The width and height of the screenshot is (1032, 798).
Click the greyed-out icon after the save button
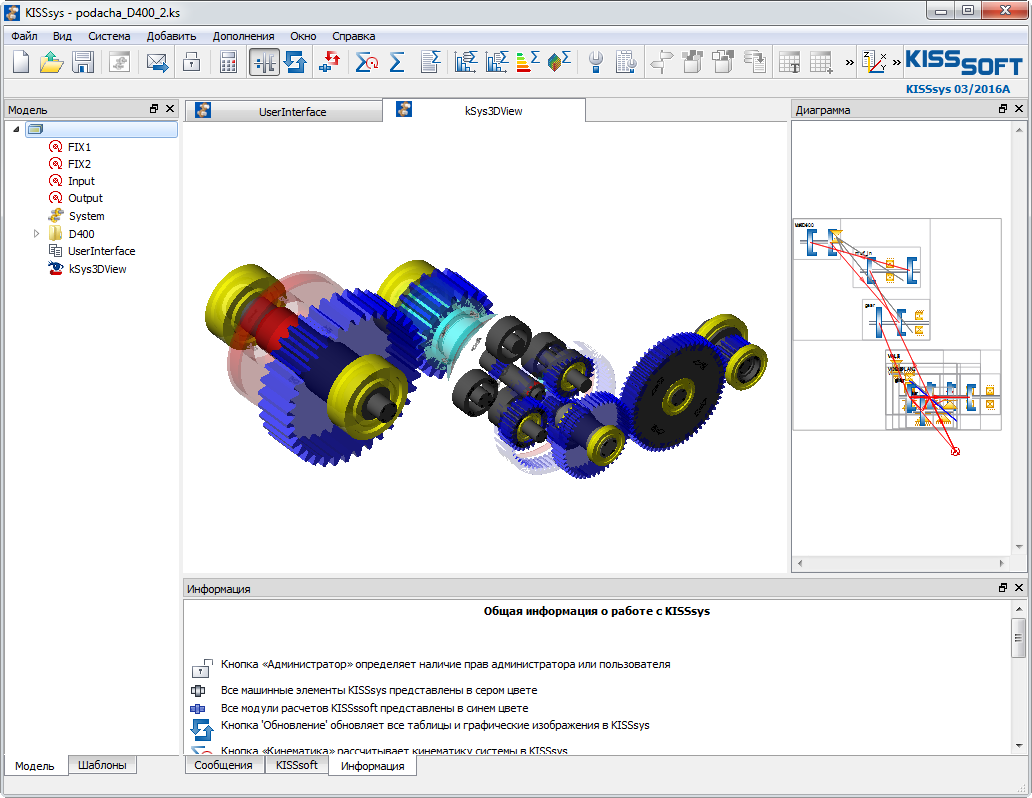tap(119, 63)
